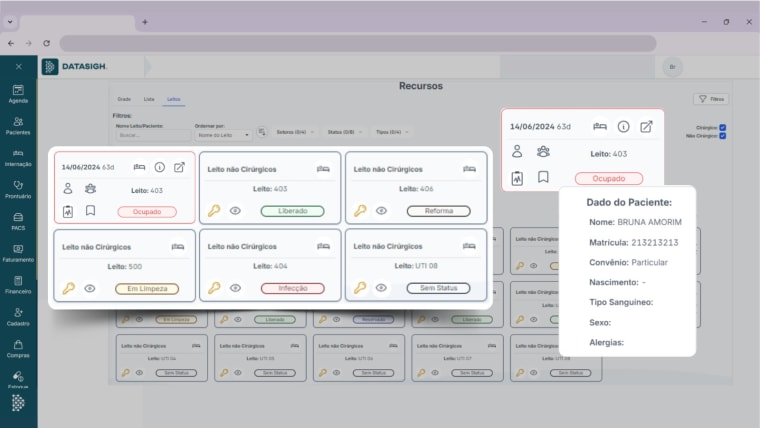Click the bookmark icon in the card above Dado do Paciente
This screenshot has width=760, height=428.
(x=543, y=177)
